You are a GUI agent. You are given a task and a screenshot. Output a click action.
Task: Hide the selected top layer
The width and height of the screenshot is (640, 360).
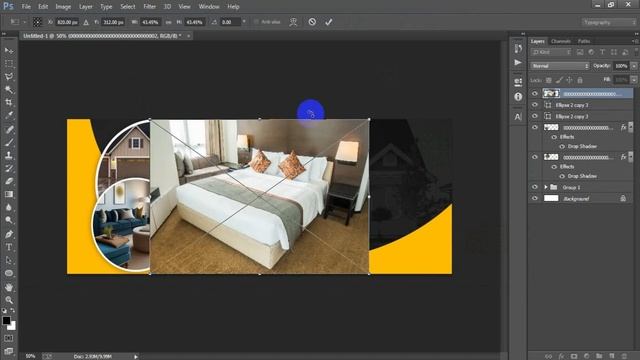coord(535,94)
